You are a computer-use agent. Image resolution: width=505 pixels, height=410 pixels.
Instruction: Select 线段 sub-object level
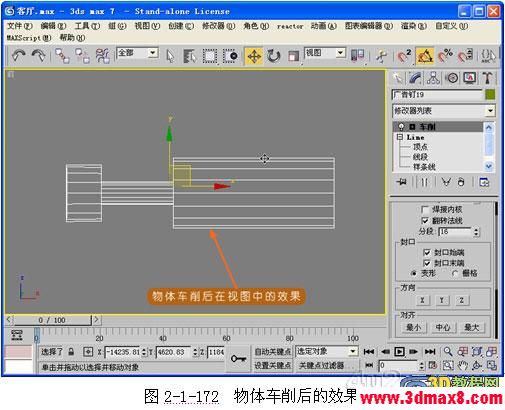420,157
